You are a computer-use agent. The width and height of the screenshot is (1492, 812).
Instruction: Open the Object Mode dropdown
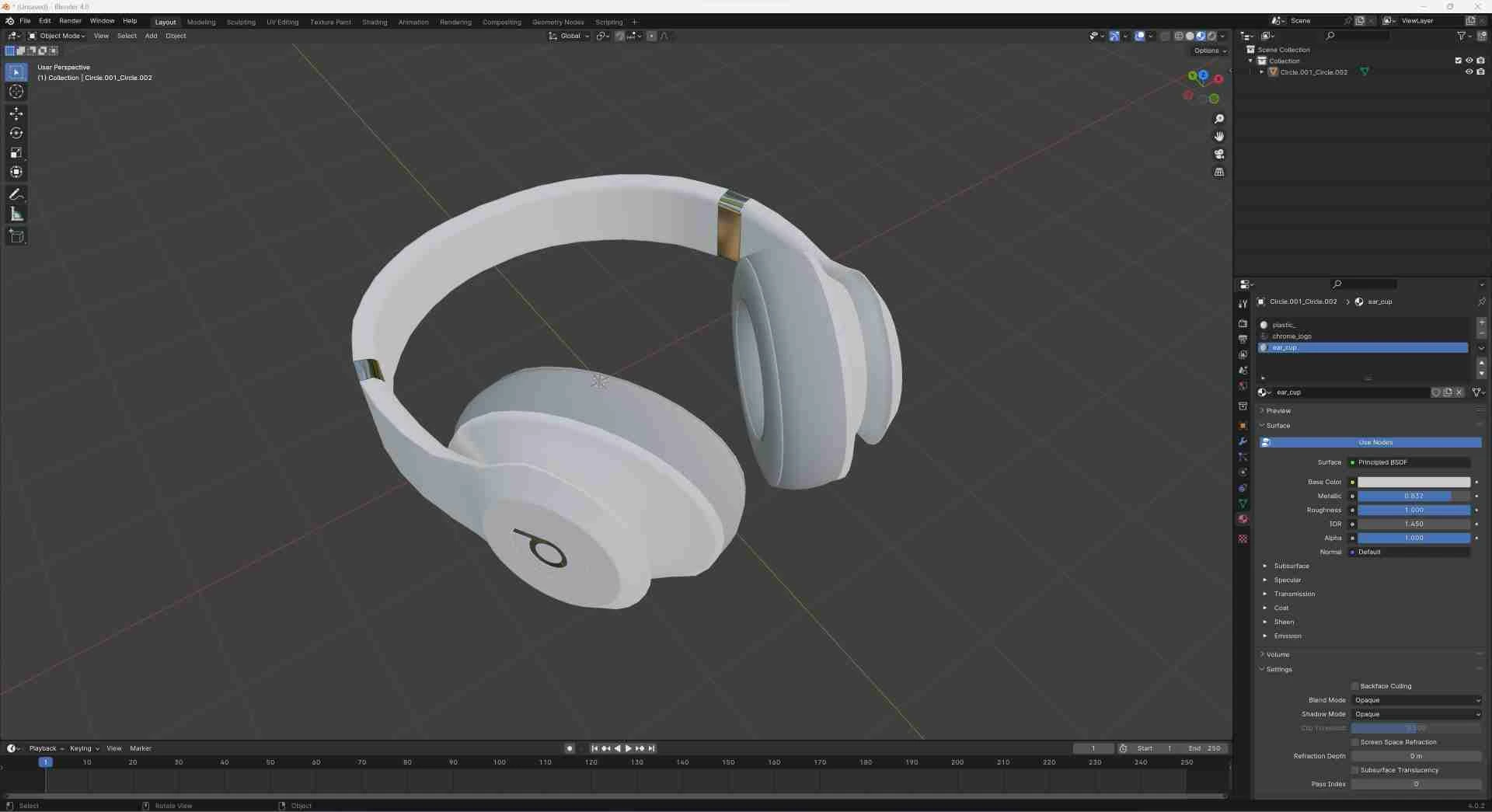(x=57, y=36)
